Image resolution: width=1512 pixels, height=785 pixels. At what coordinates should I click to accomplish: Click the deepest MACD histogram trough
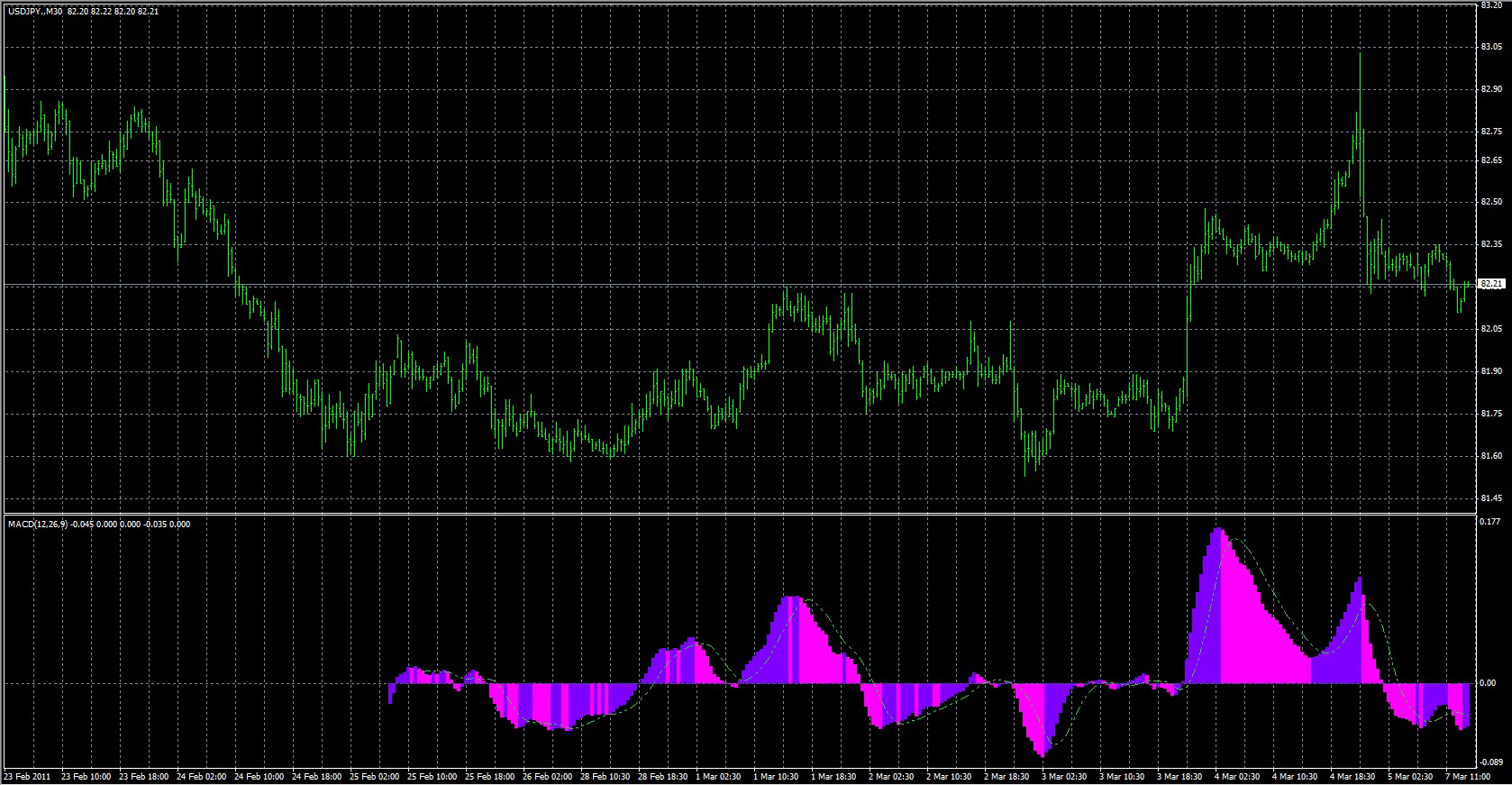[x=1043, y=753]
